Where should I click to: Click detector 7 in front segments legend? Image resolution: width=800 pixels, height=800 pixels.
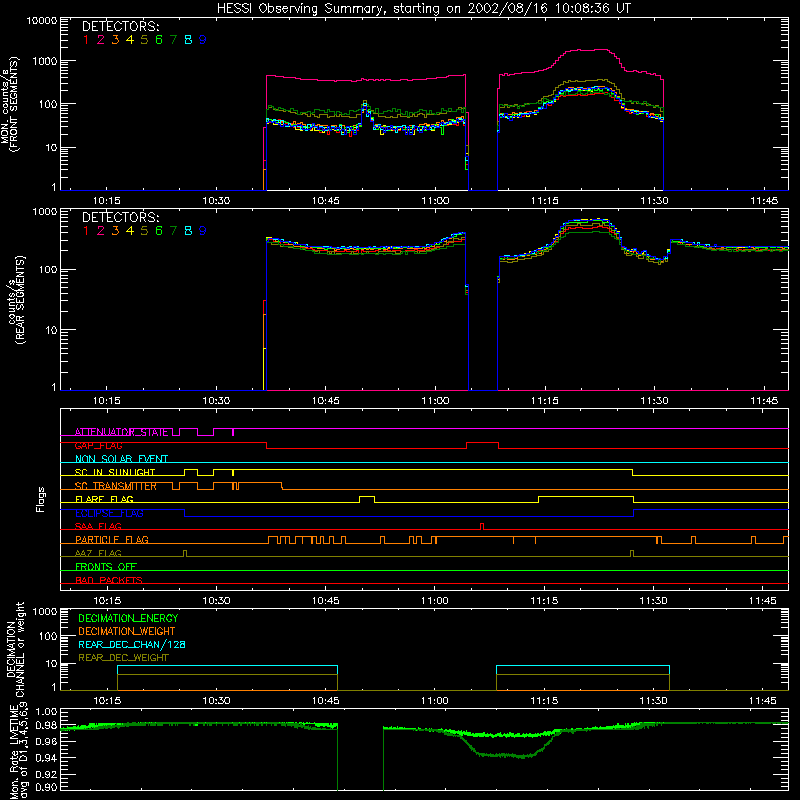(x=173, y=40)
